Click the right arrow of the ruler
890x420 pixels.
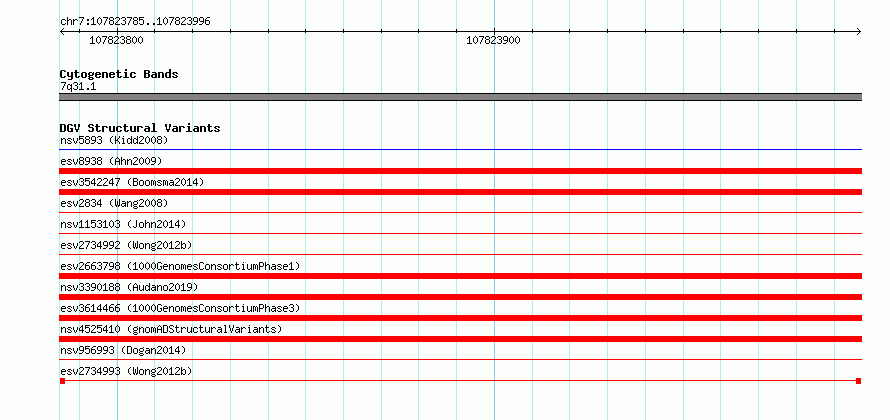(859, 32)
